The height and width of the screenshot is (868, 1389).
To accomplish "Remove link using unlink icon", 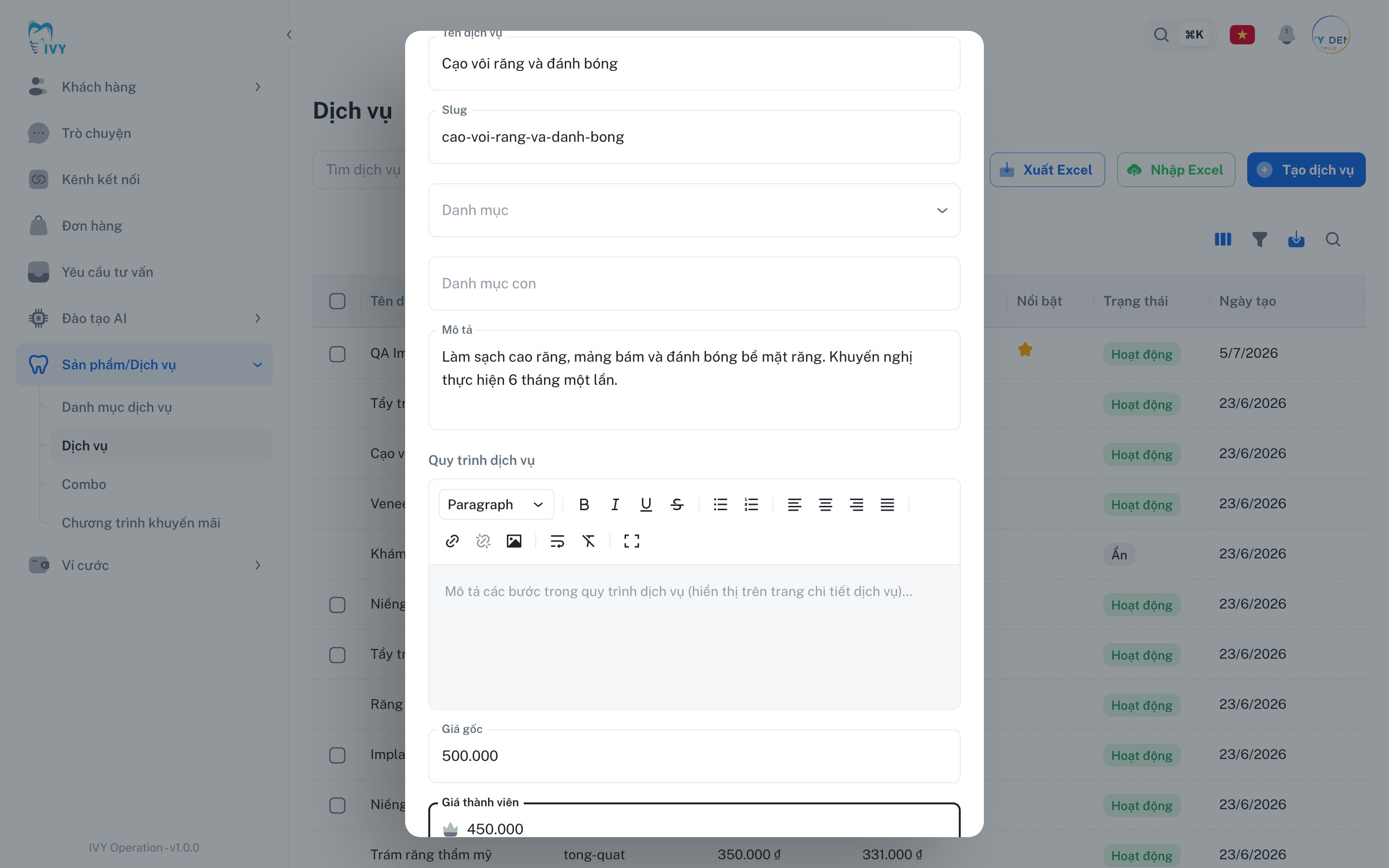I will point(483,541).
